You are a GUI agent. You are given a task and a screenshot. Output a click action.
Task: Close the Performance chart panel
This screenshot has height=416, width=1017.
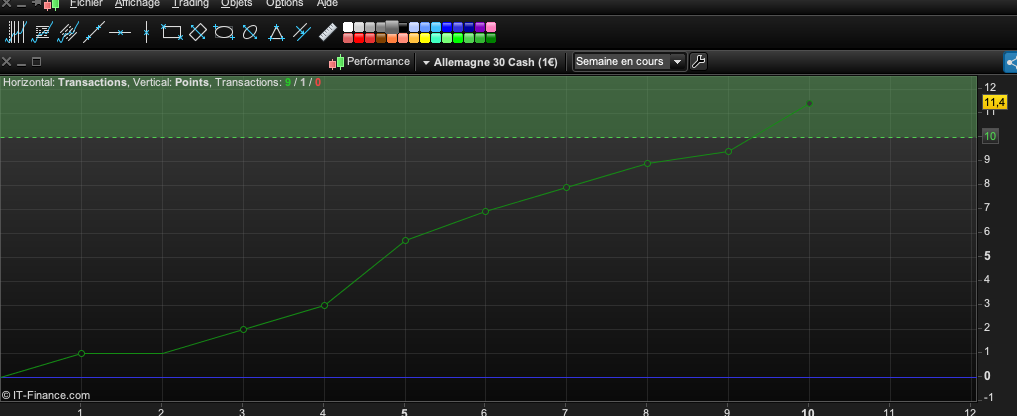(6, 62)
